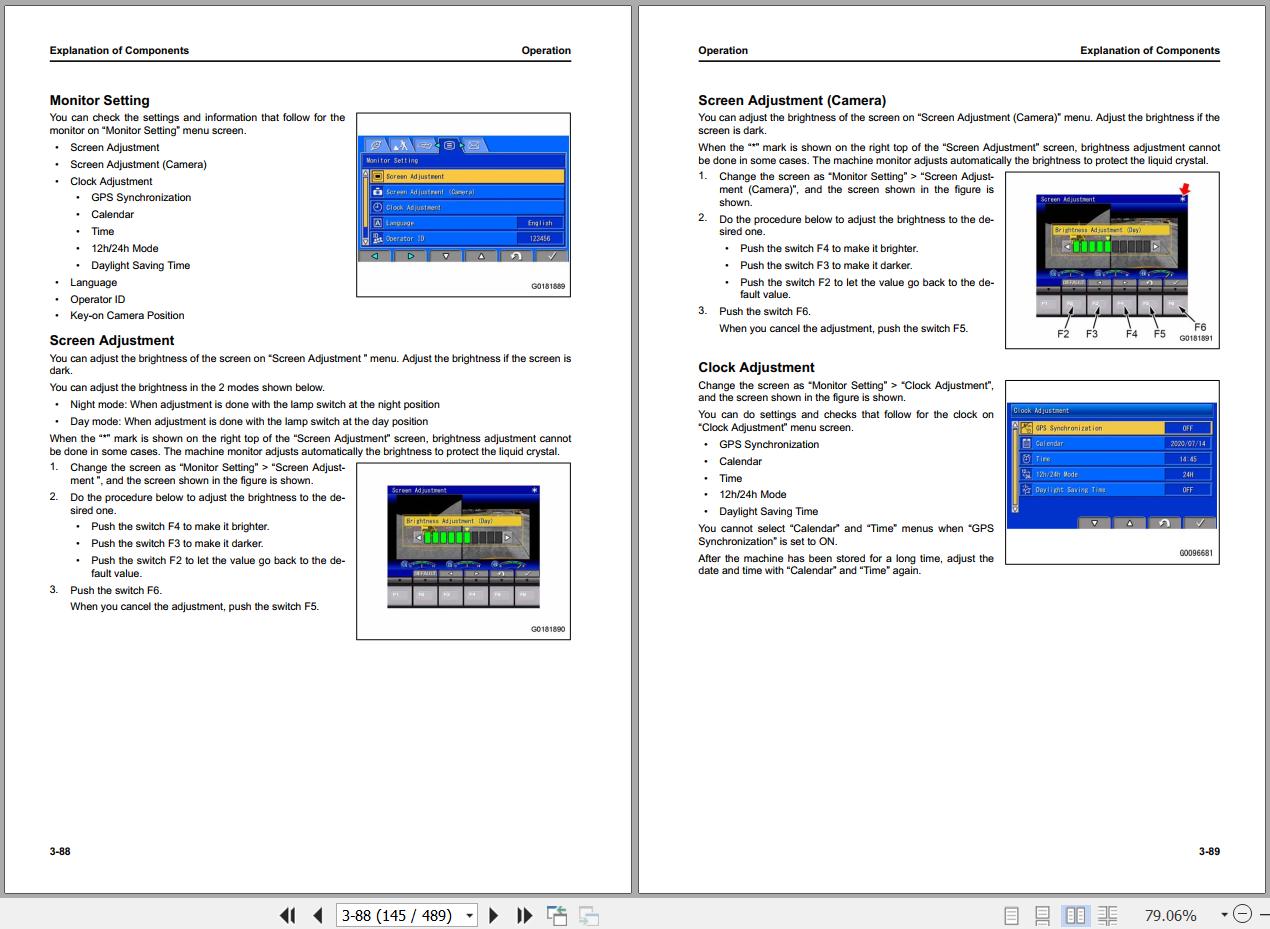The width and height of the screenshot is (1270, 929).
Task: Click the Screen Adjustment figure G0181890
Action: 464,549
